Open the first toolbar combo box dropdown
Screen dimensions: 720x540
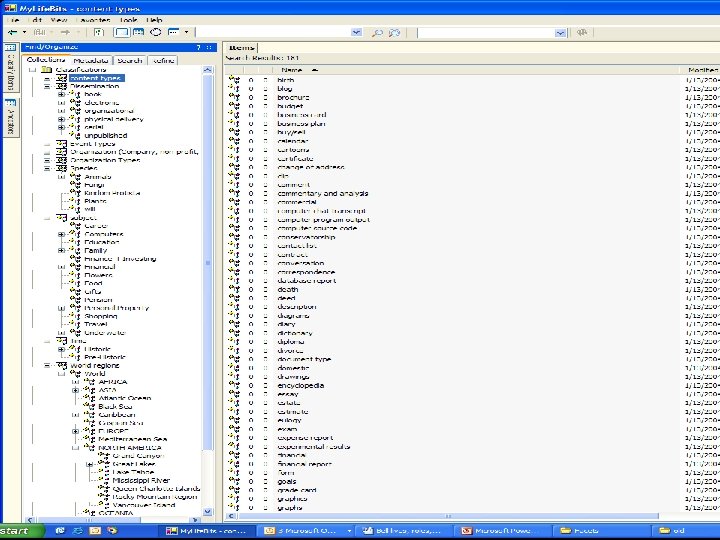click(x=356, y=33)
